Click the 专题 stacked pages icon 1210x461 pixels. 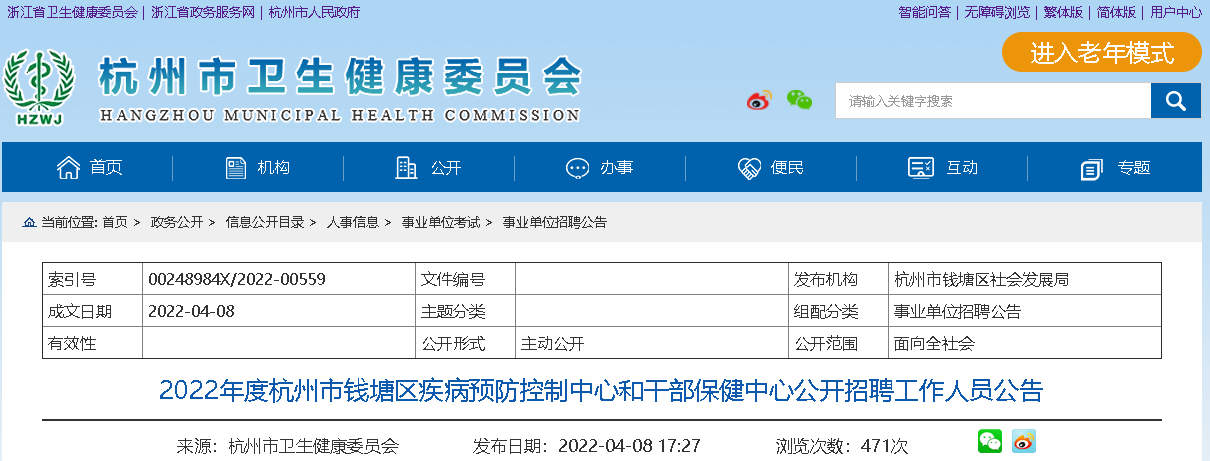[1092, 169]
